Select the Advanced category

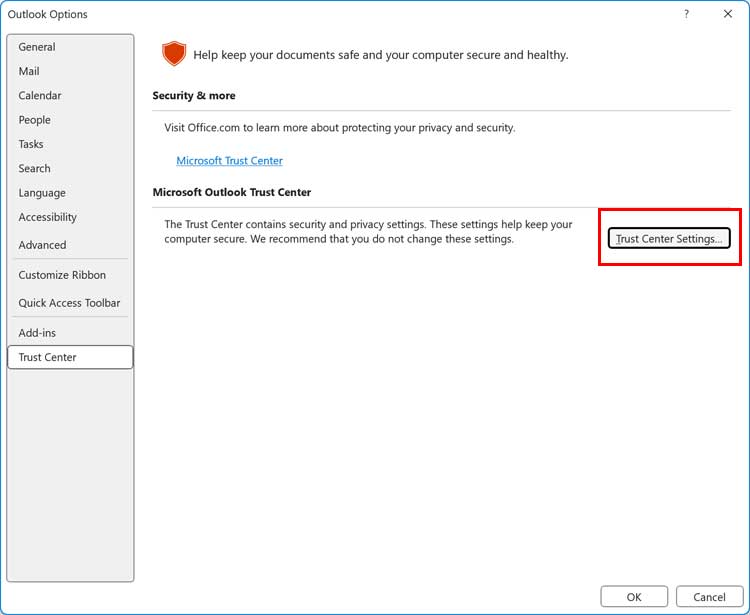click(x=70, y=245)
